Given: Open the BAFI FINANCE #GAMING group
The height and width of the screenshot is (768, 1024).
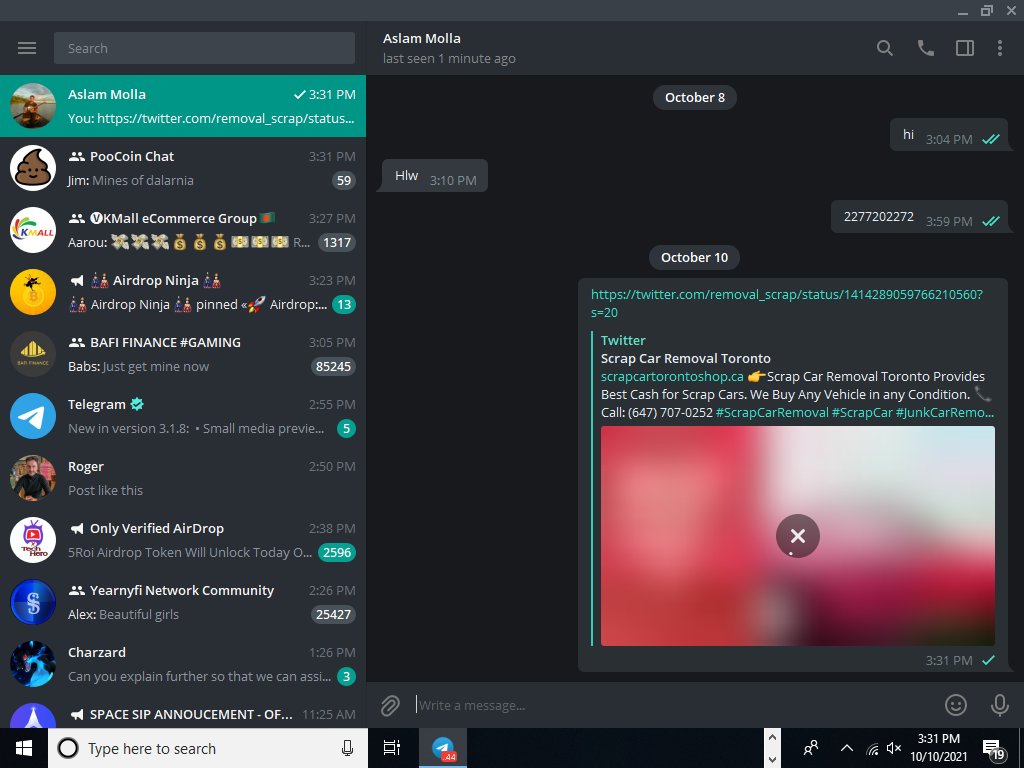Looking at the screenshot, I should [183, 354].
